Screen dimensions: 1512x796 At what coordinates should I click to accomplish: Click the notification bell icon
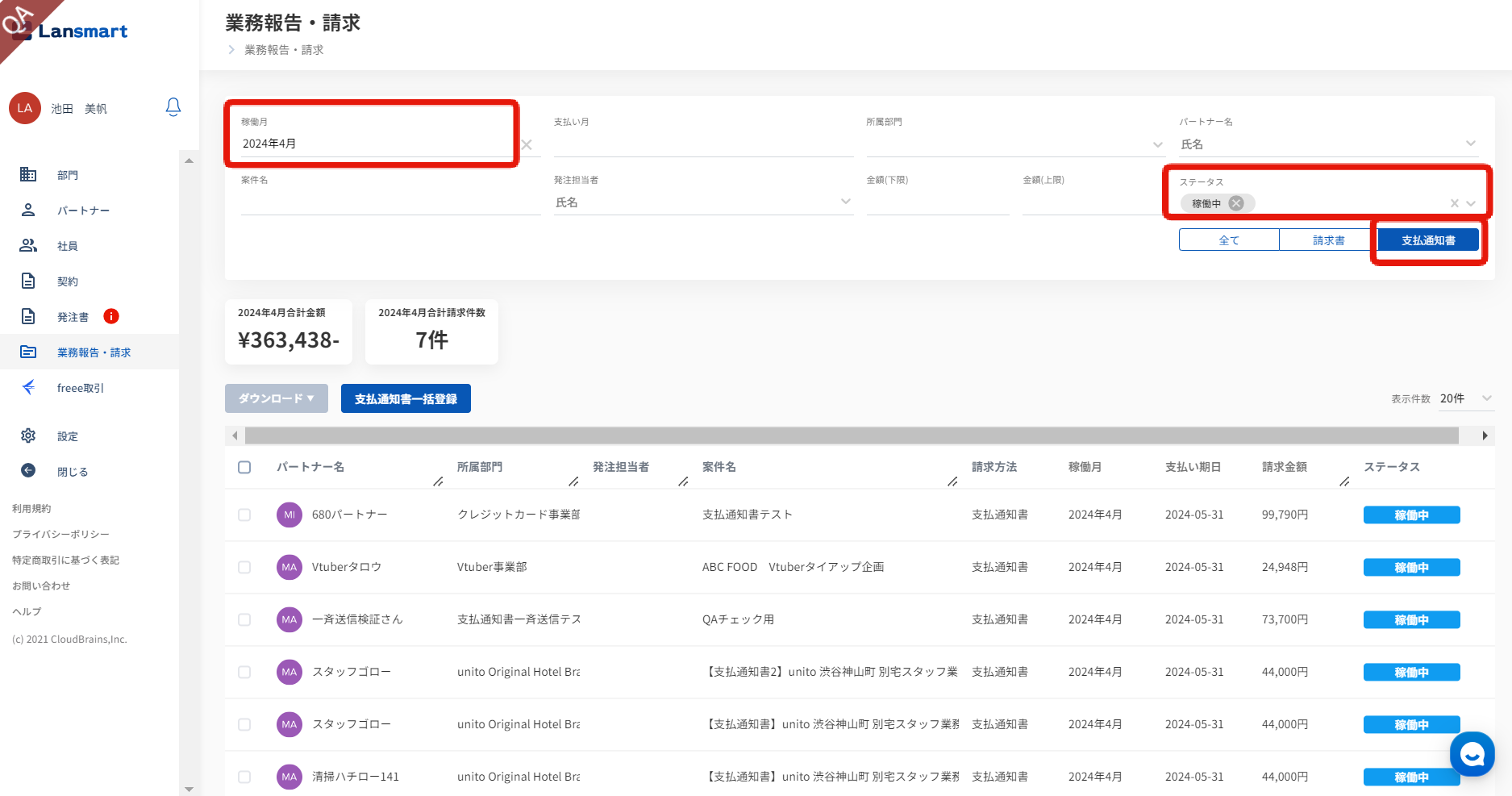pyautogui.click(x=173, y=107)
